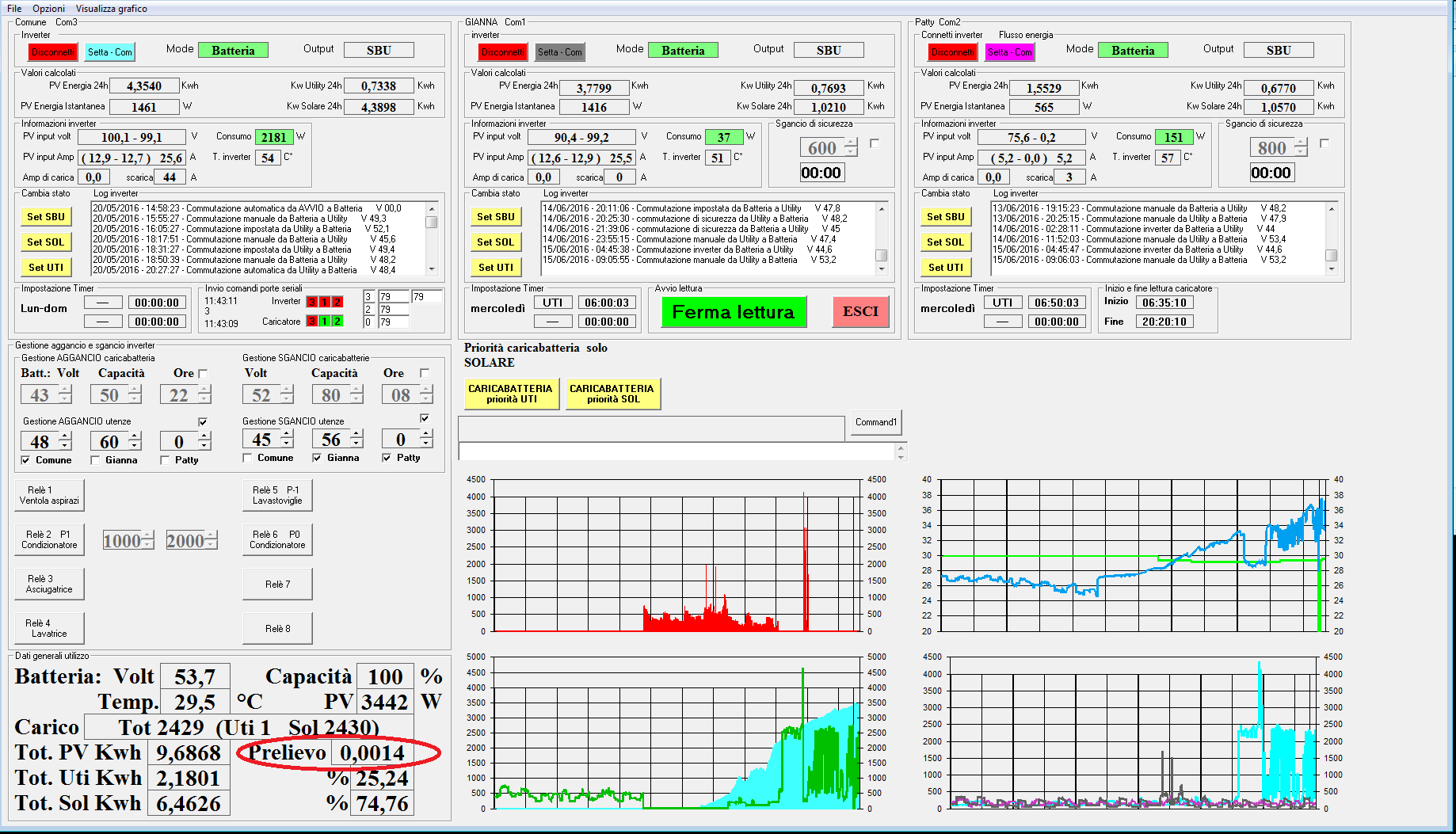1456x834 pixels.
Task: Click the Relè 8 button
Action: point(277,629)
